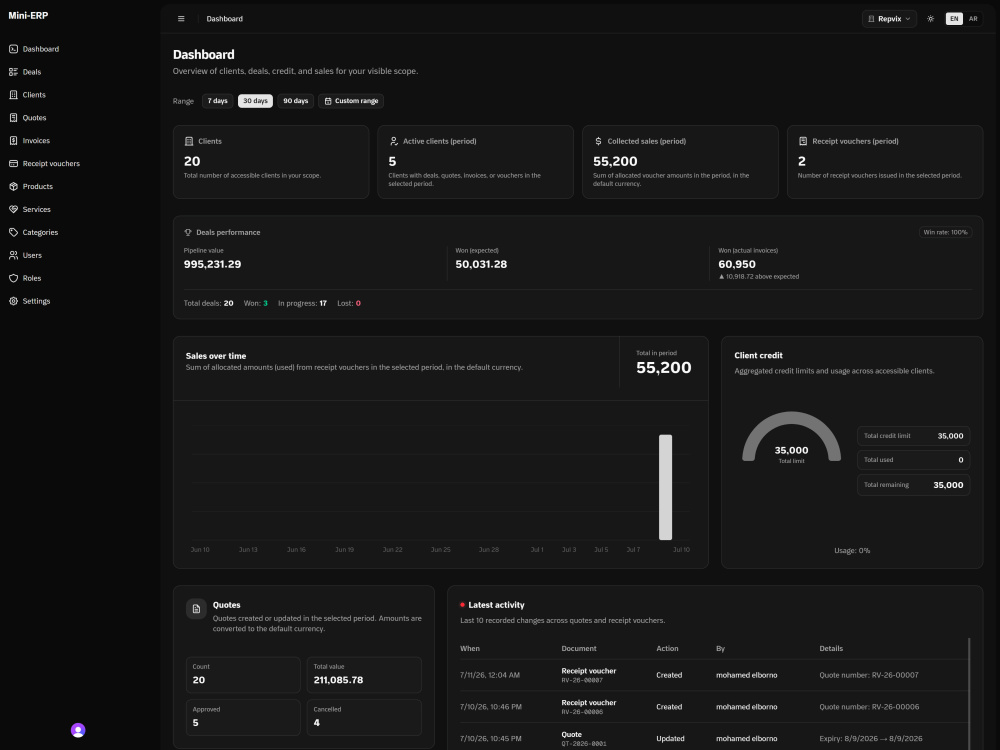Open the Repvix company dropdown

click(889, 19)
